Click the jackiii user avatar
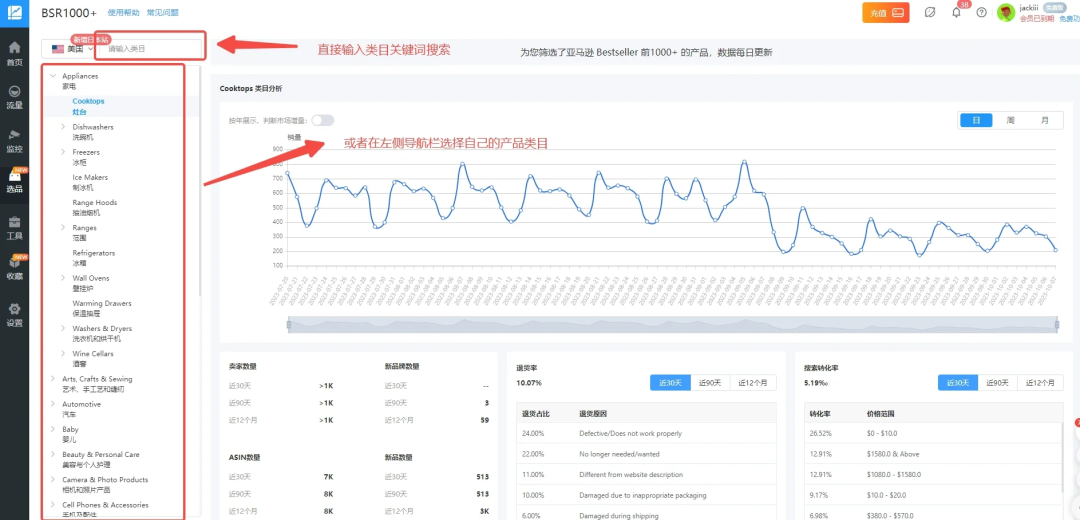 pyautogui.click(x=1006, y=12)
